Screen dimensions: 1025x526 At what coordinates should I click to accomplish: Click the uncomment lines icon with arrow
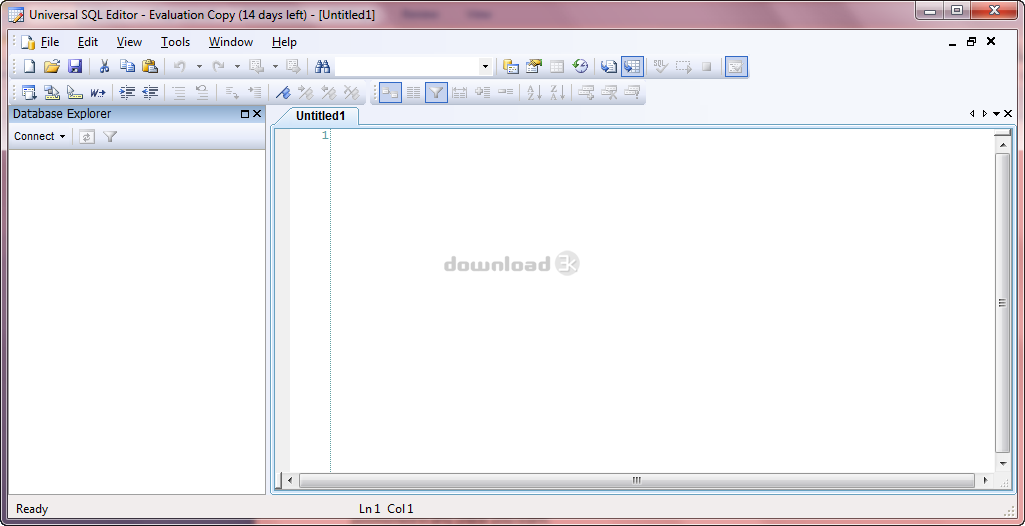point(202,93)
